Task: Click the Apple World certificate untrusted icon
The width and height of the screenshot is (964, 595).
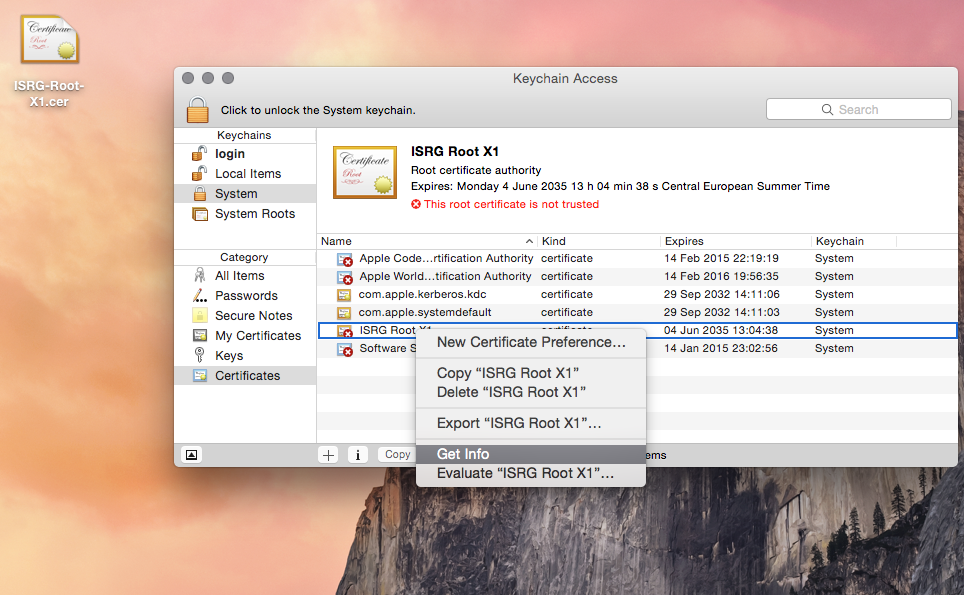Action: pyautogui.click(x=344, y=277)
